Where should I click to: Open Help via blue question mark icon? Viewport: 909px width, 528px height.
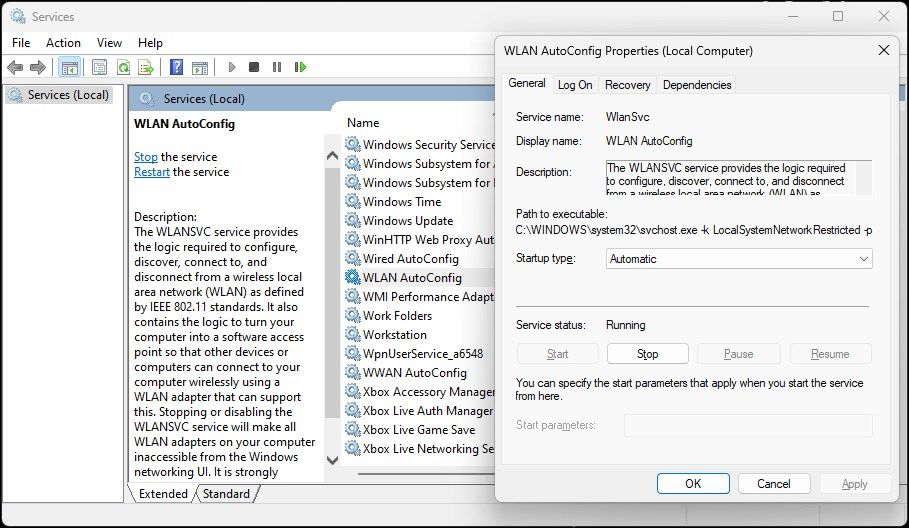pyautogui.click(x=176, y=68)
